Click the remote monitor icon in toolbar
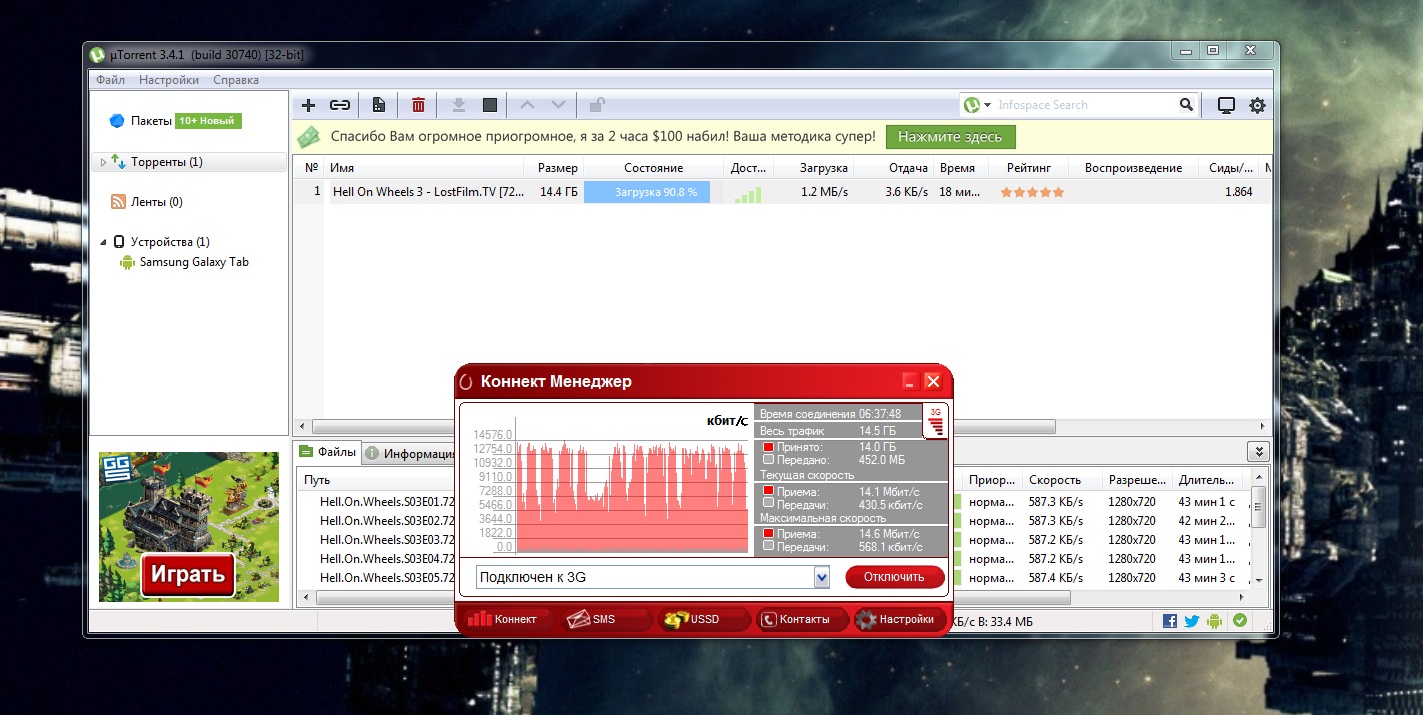The height and width of the screenshot is (715, 1423). pos(1226,105)
